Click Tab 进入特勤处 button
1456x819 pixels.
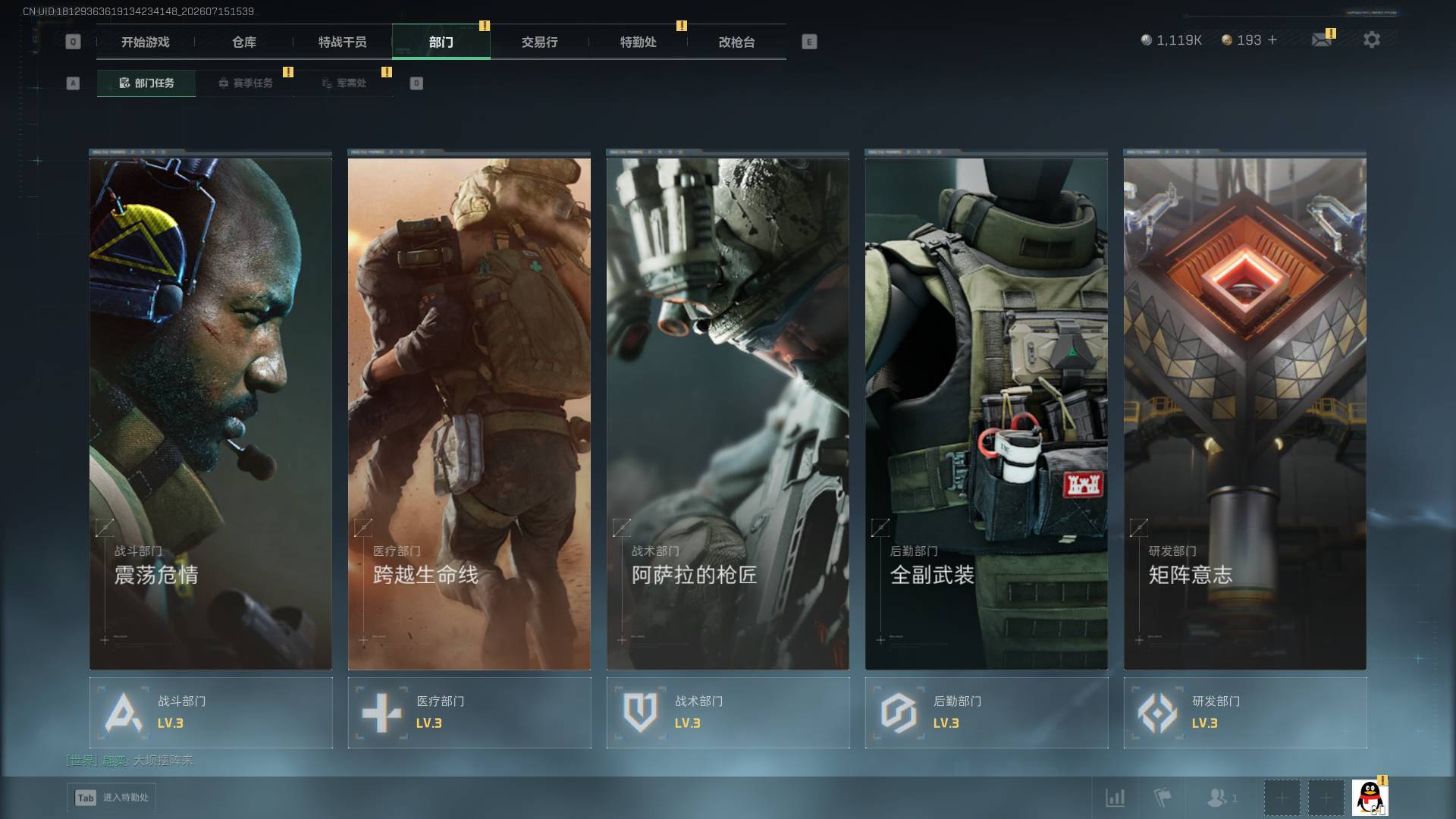point(112,798)
